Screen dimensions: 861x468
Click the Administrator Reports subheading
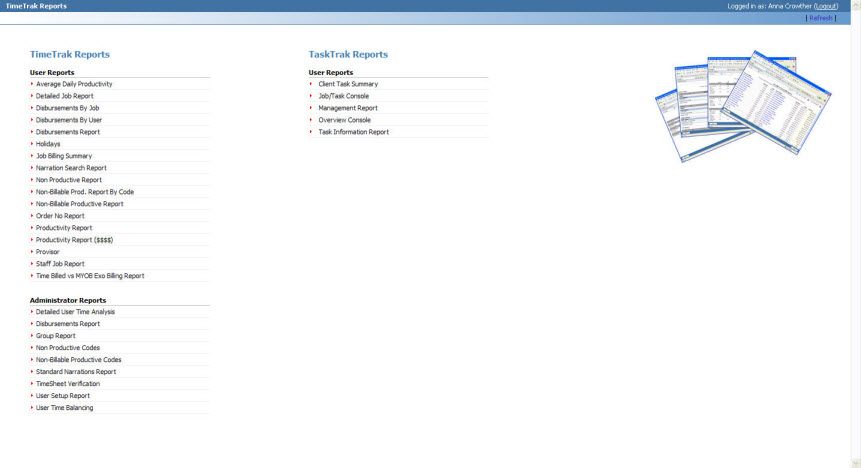pyautogui.click(x=68, y=300)
